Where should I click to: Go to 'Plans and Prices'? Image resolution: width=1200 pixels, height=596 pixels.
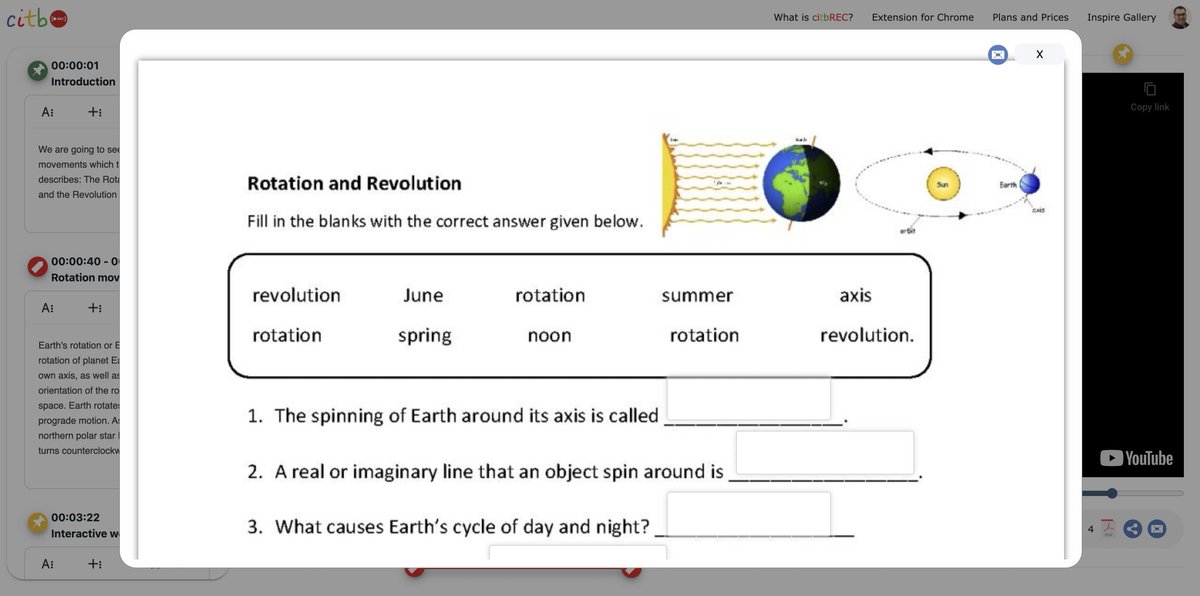coord(1030,17)
